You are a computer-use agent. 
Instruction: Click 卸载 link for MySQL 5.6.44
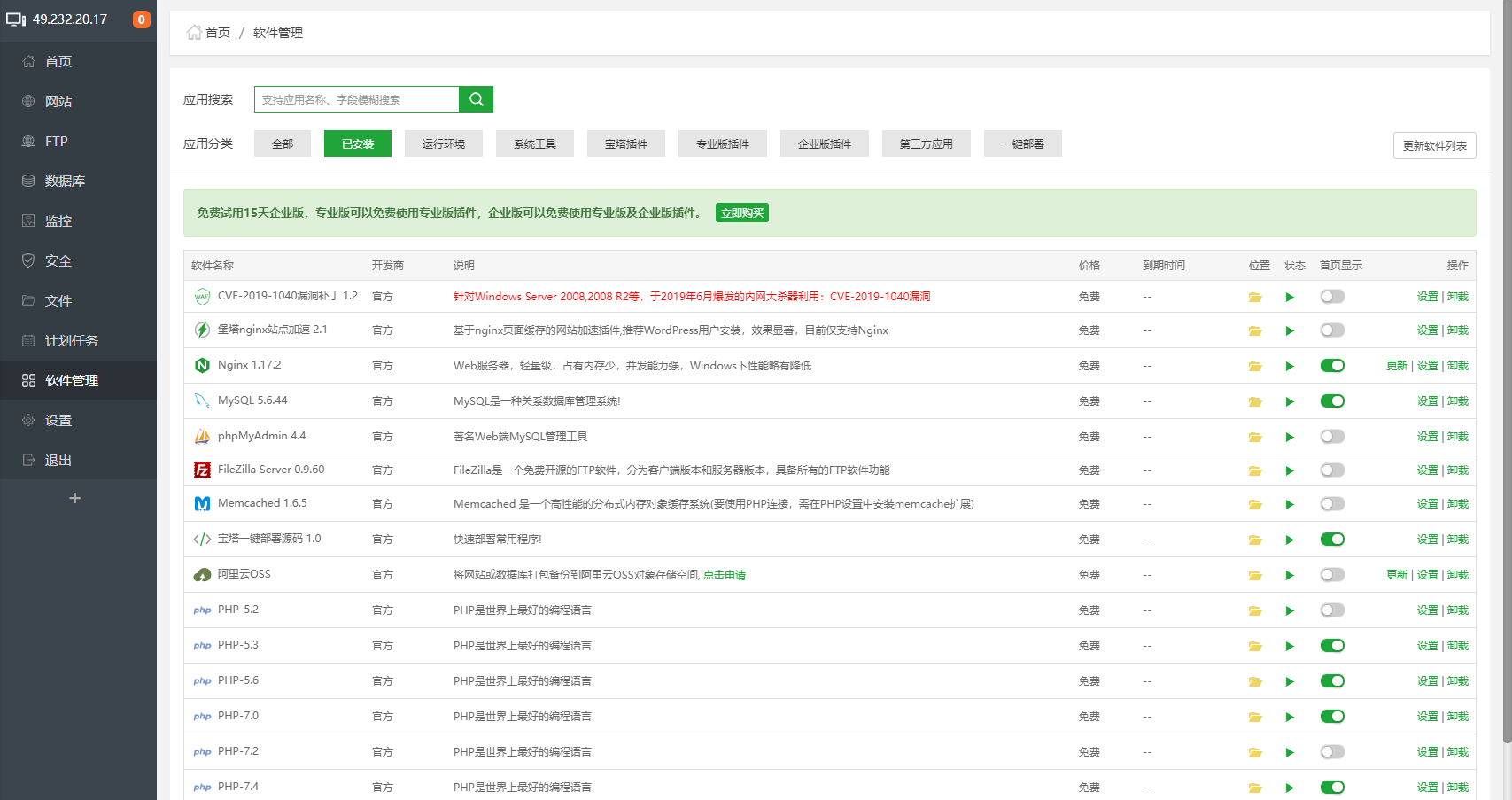point(1458,401)
